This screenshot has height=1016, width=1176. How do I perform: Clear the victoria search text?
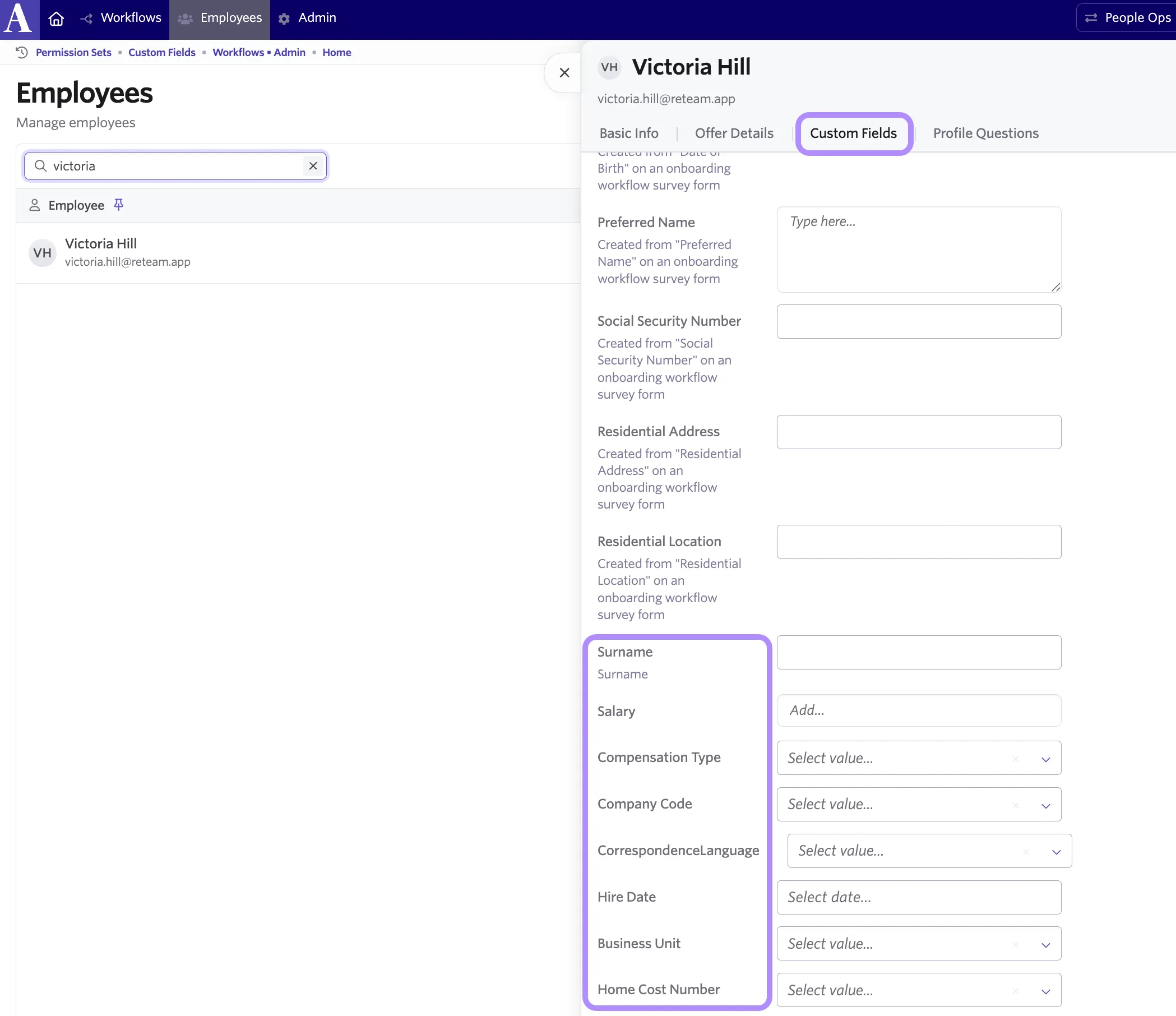pyautogui.click(x=313, y=166)
